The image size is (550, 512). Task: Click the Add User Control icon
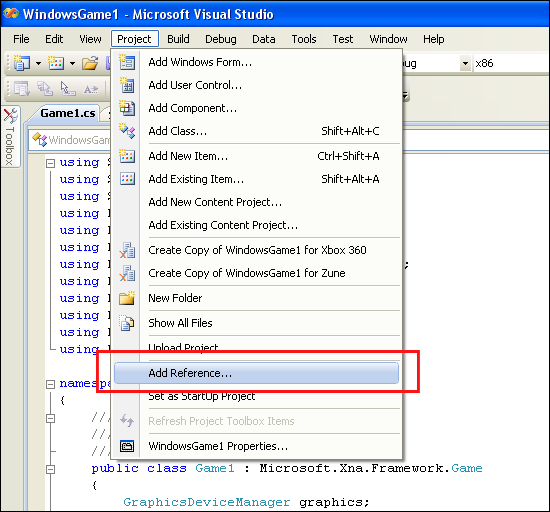pyautogui.click(x=126, y=85)
